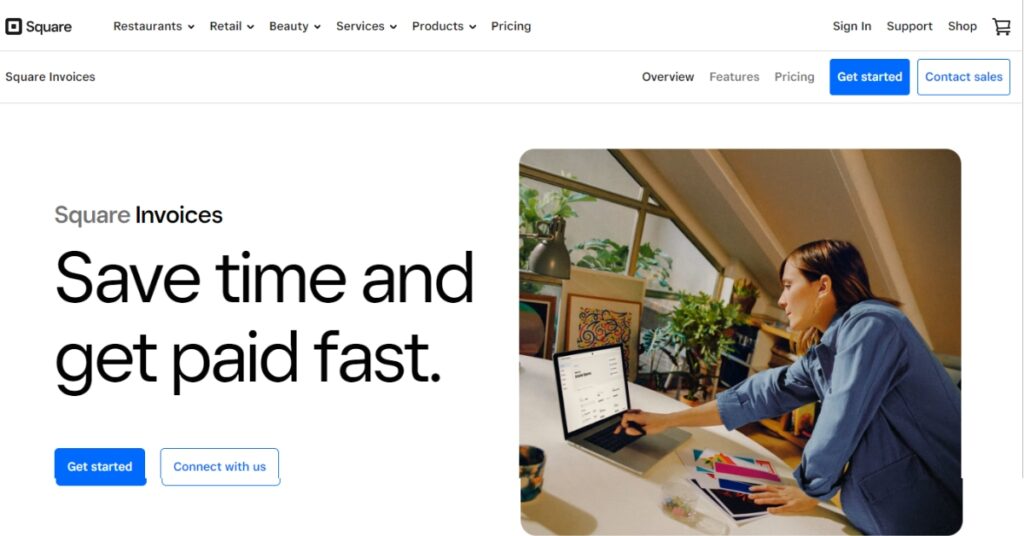Viewport: 1024px width, 536px height.
Task: Click the Contact sales button
Action: pos(963,77)
